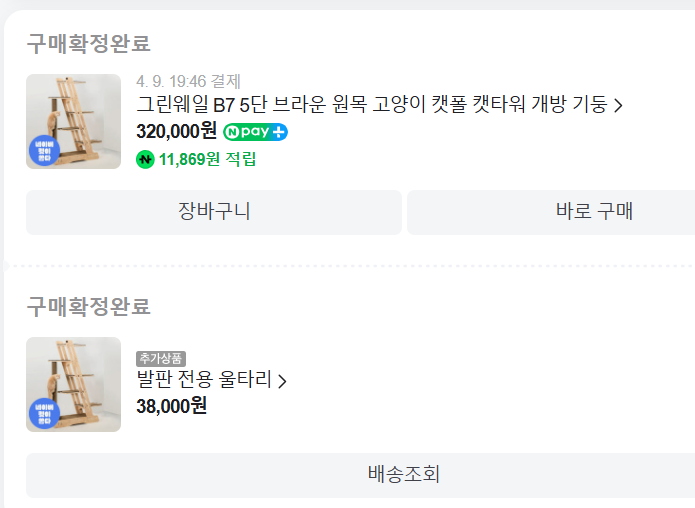Click blue badge on 발판 전용 울타리 thumbnail
This screenshot has height=508, width=695.
point(45,414)
